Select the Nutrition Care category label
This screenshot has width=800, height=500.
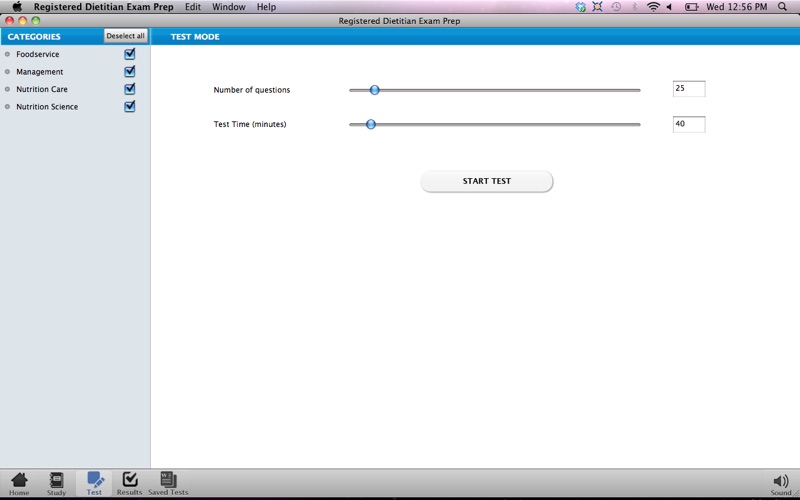[x=42, y=89]
